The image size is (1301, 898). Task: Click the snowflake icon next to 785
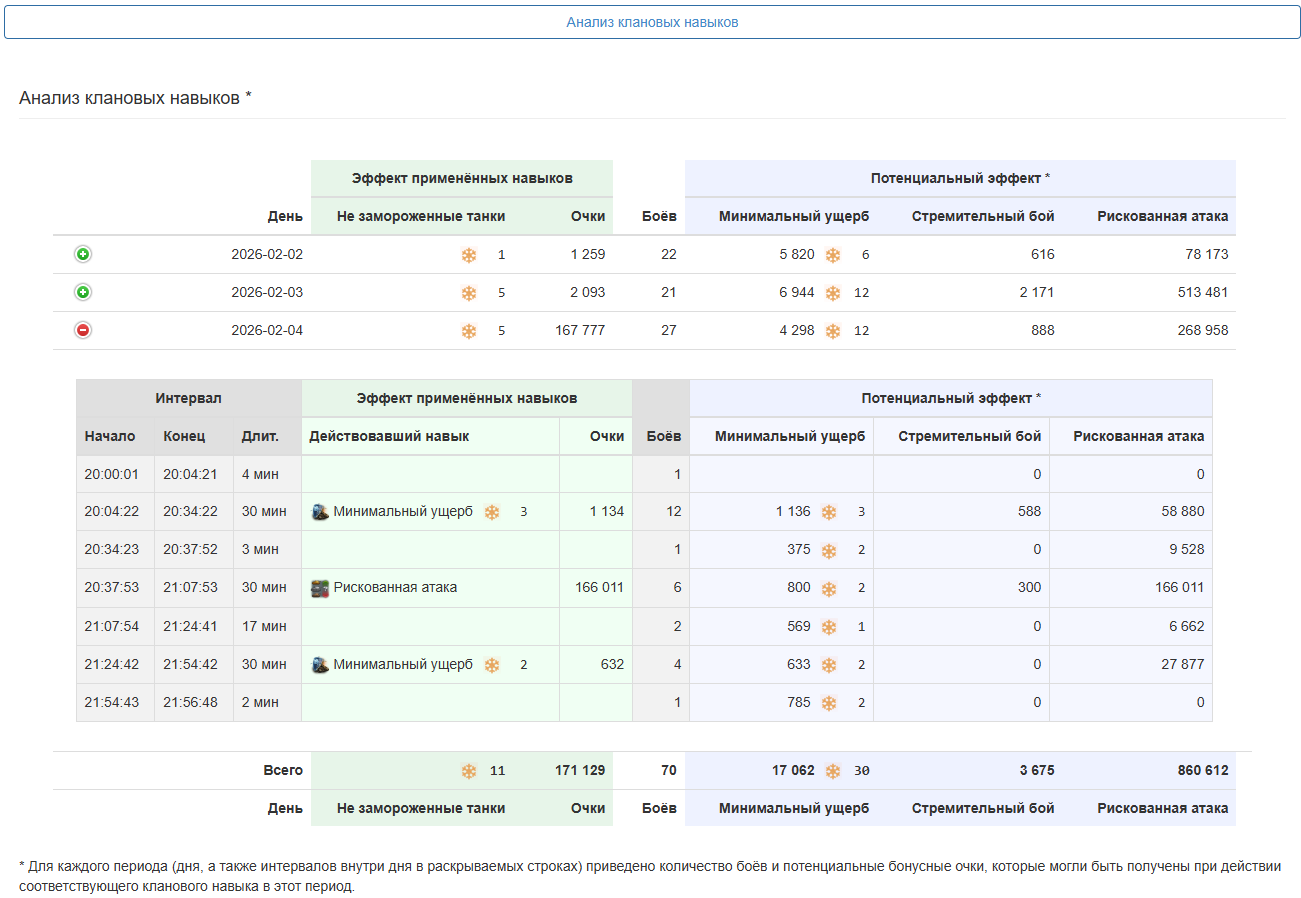click(829, 703)
